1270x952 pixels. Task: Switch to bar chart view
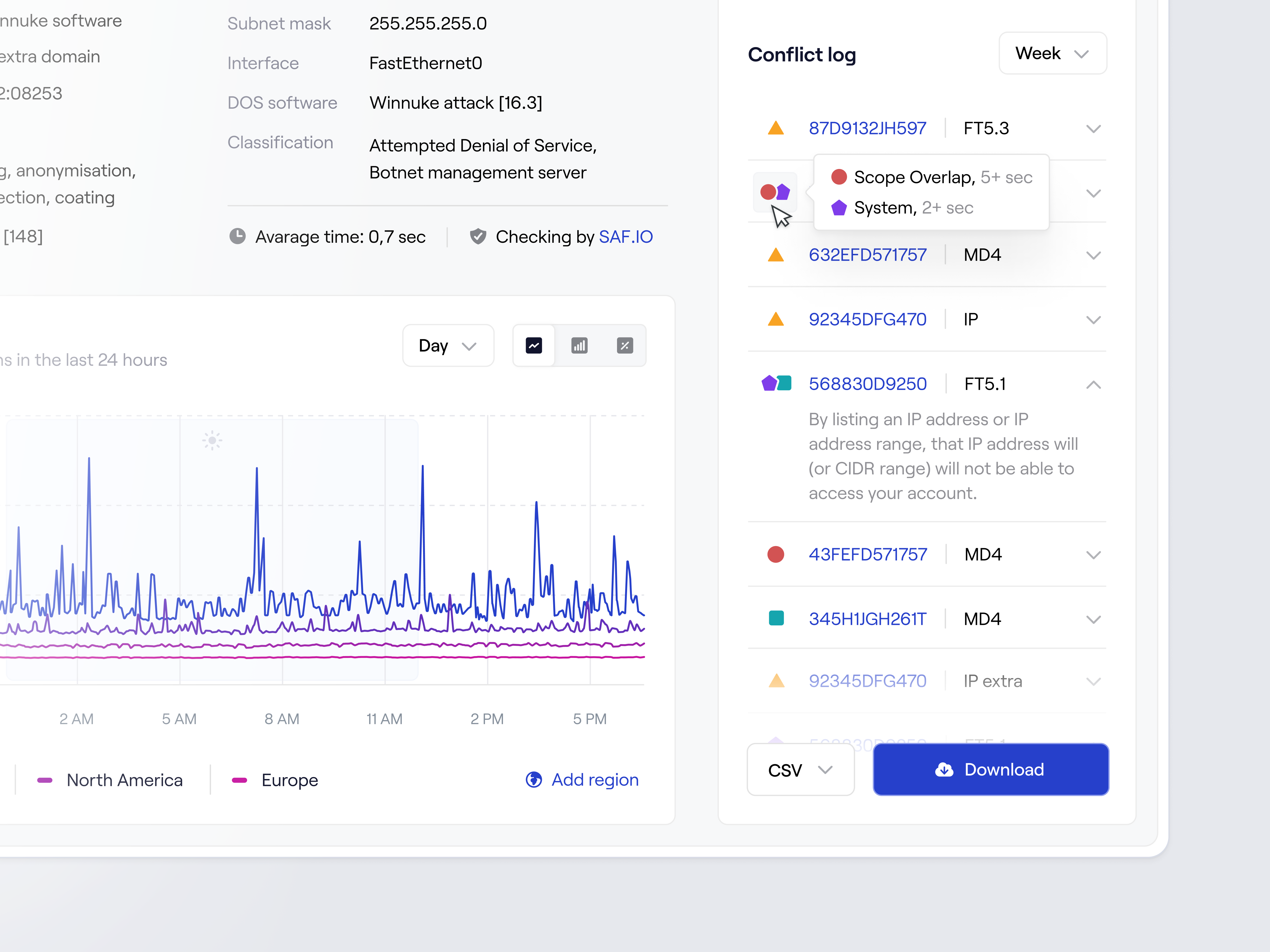pyautogui.click(x=579, y=345)
